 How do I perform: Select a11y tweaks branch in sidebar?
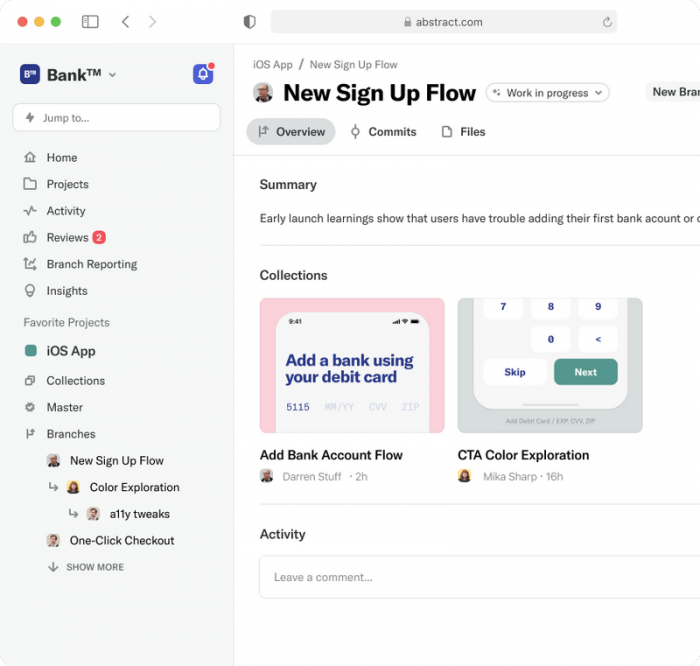pos(139,514)
